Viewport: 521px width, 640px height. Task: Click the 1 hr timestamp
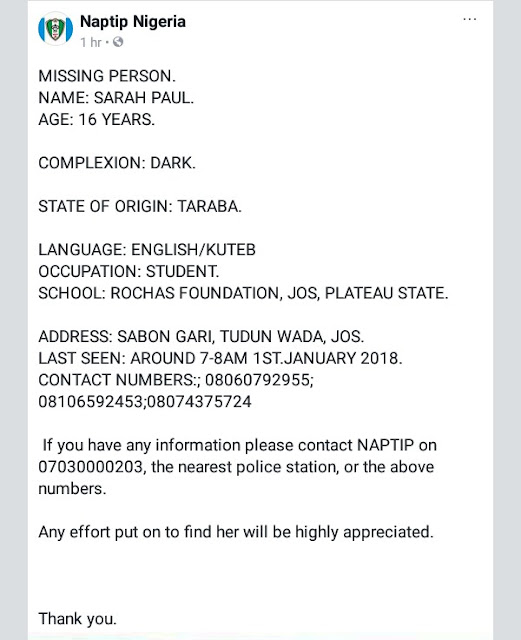pyautogui.click(x=91, y=42)
